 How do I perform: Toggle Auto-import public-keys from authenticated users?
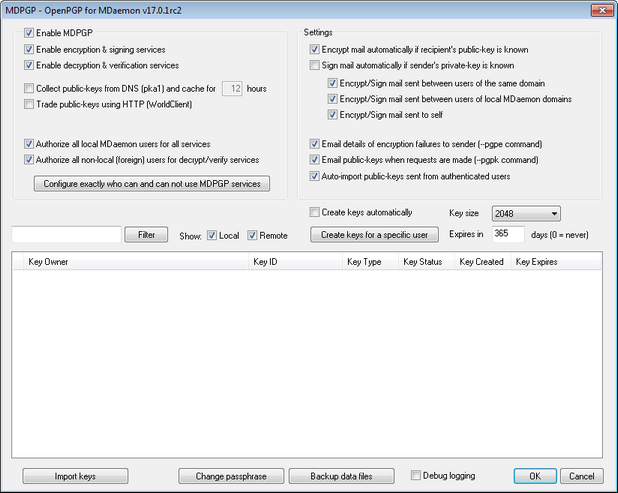314,176
